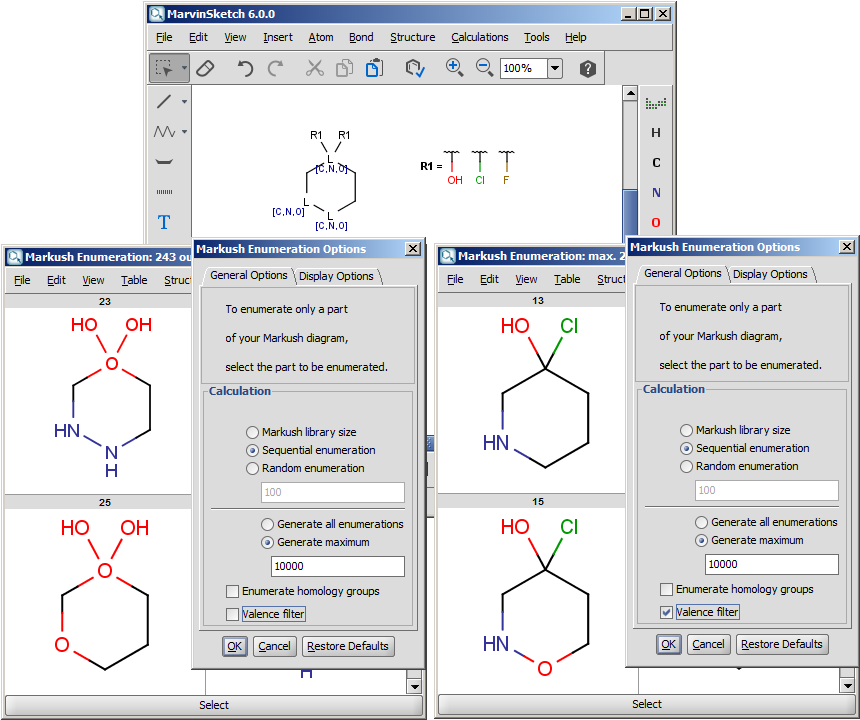Enable Valence filter in the left options dialog
This screenshot has height=720, width=860.
point(233,614)
